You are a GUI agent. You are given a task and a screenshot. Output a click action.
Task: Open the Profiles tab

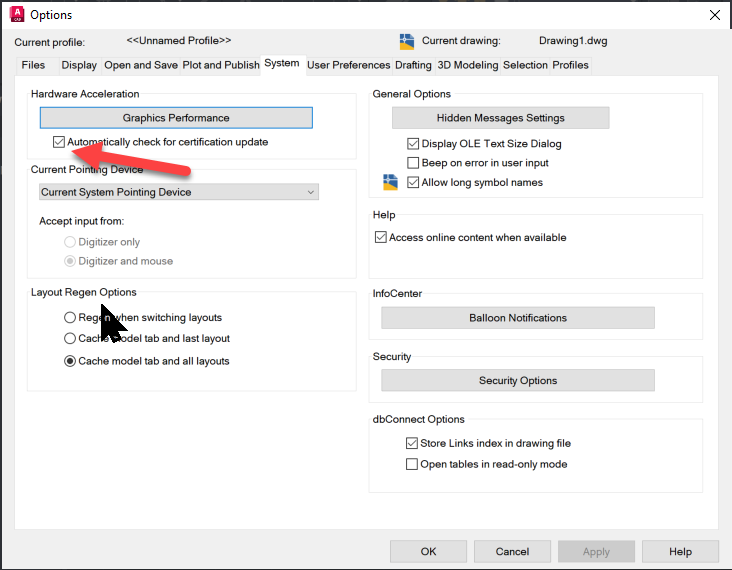[570, 65]
